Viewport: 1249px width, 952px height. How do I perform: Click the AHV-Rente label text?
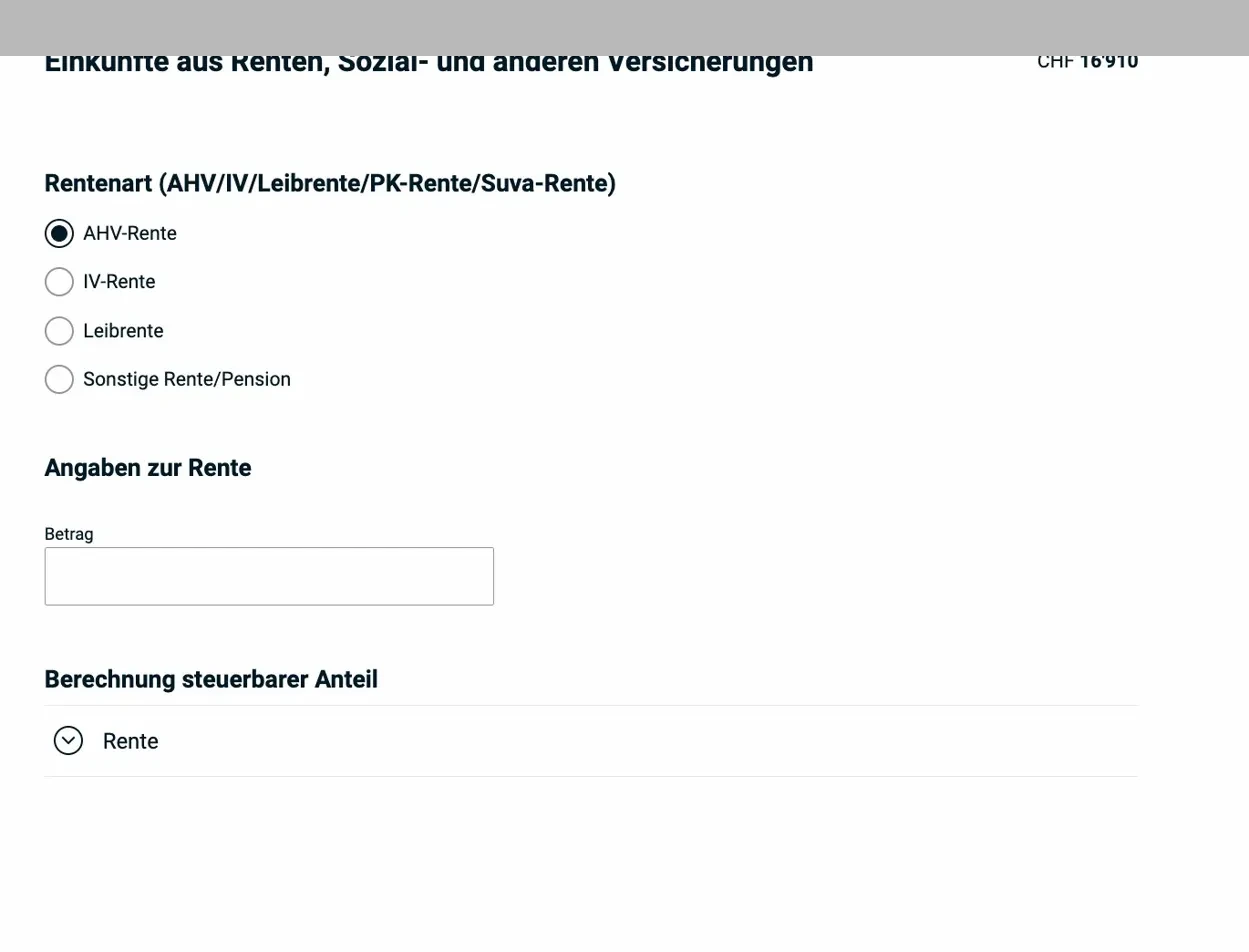pos(130,233)
